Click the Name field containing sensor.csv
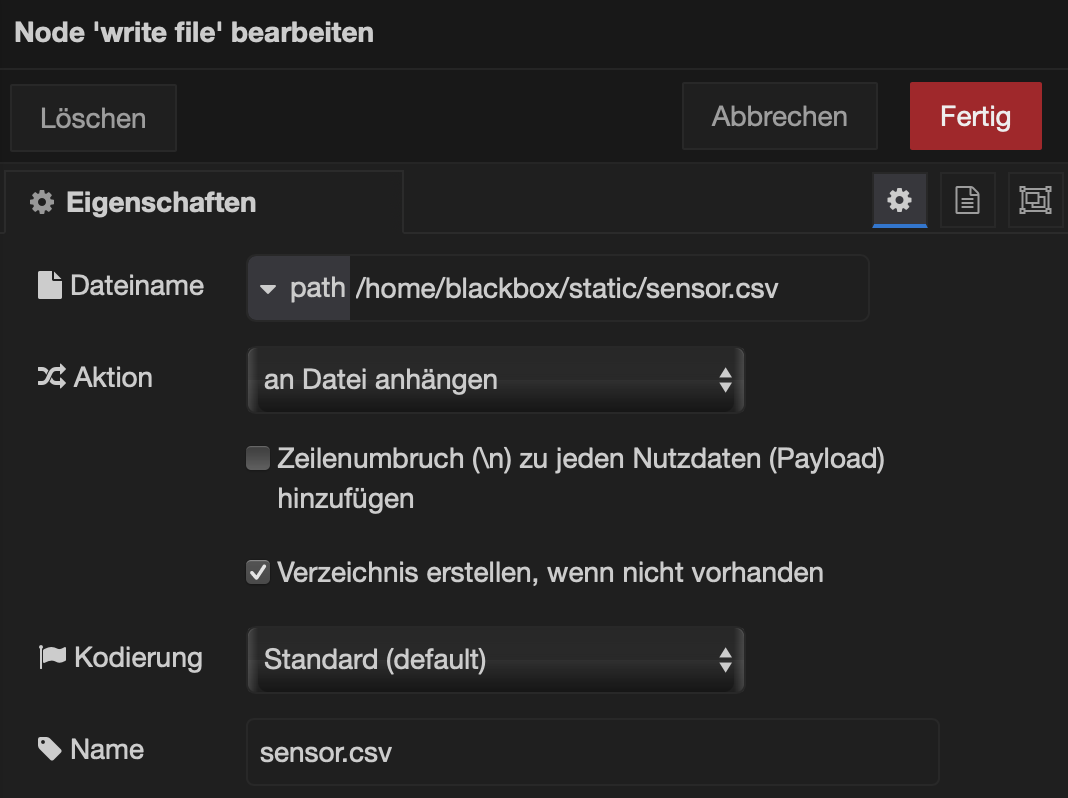 point(592,752)
